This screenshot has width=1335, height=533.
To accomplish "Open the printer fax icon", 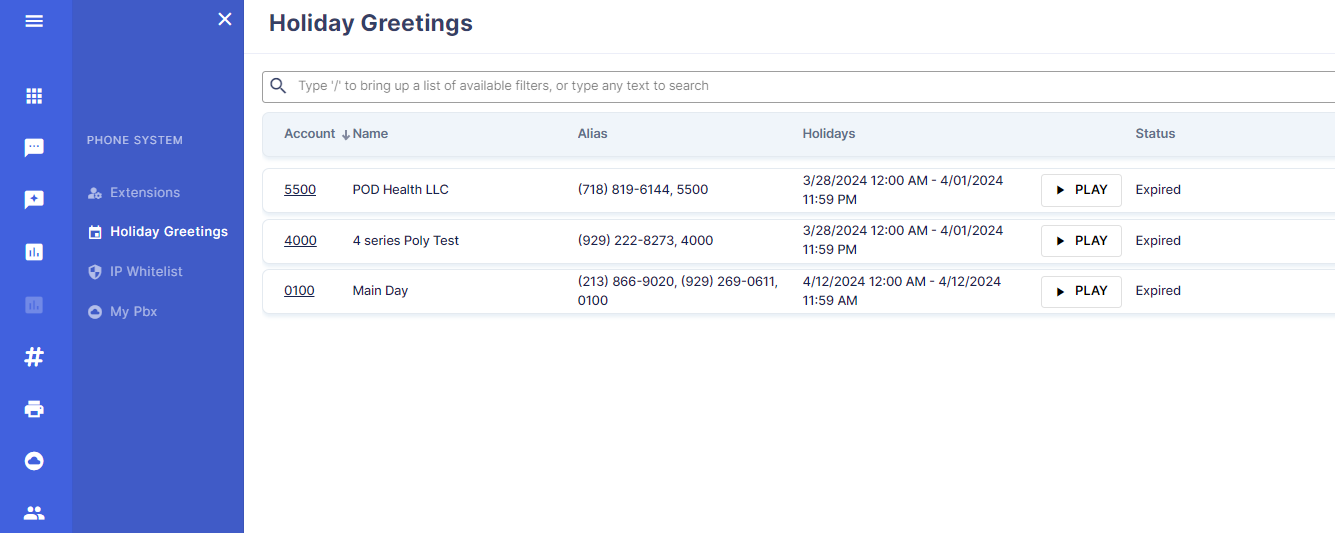I will click(x=34, y=409).
